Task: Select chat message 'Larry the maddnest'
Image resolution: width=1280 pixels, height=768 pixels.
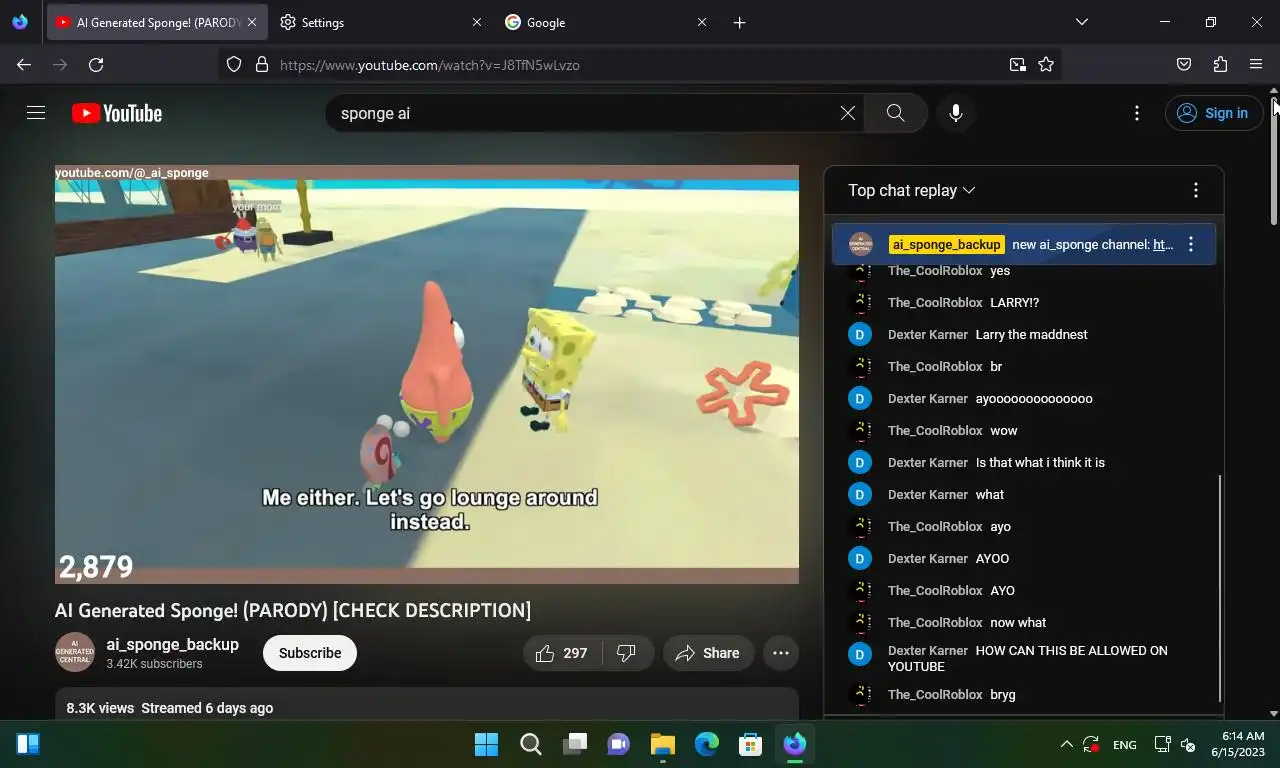Action: click(1032, 334)
